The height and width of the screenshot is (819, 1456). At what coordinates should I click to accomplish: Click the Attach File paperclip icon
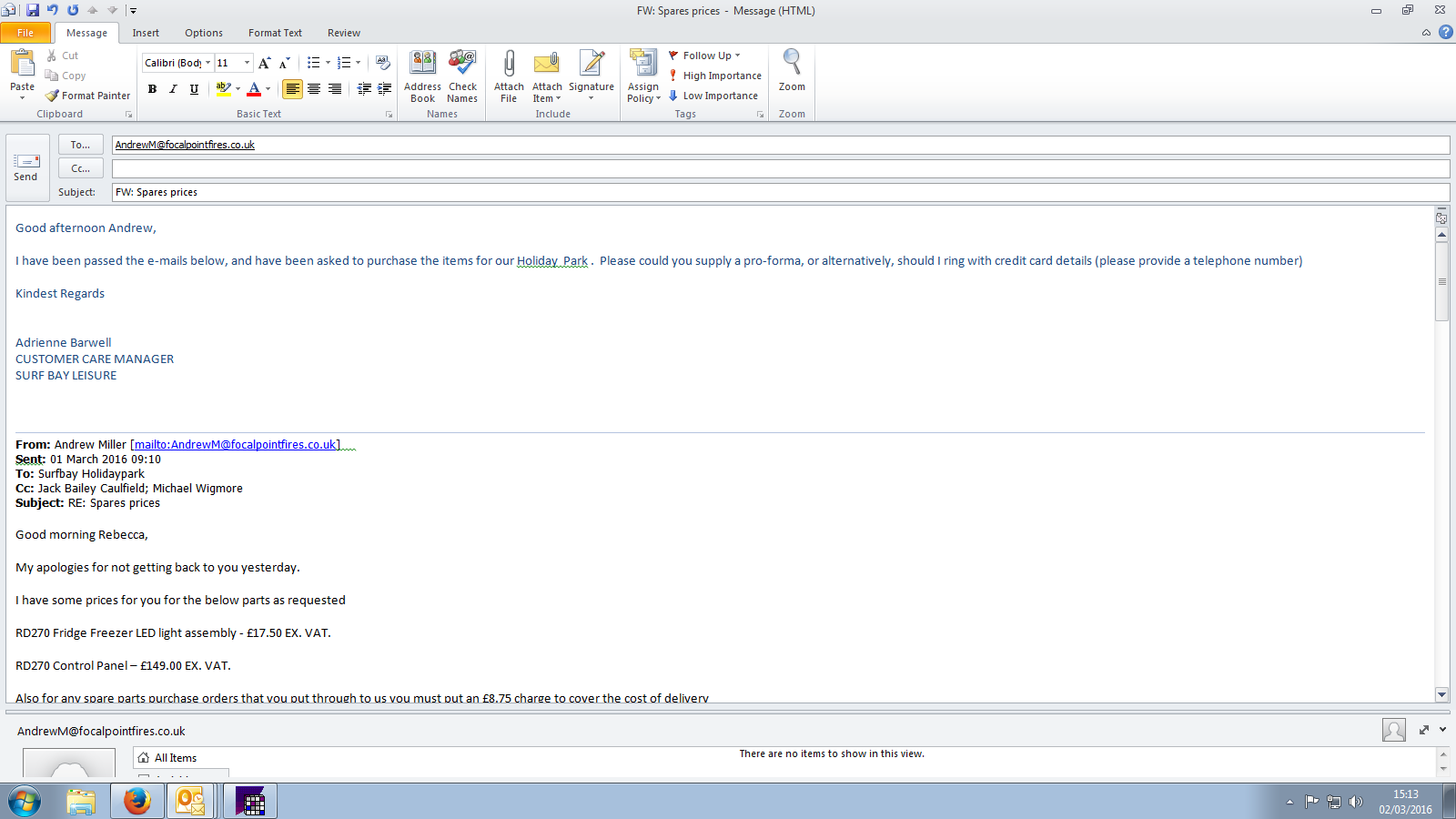pos(509,64)
